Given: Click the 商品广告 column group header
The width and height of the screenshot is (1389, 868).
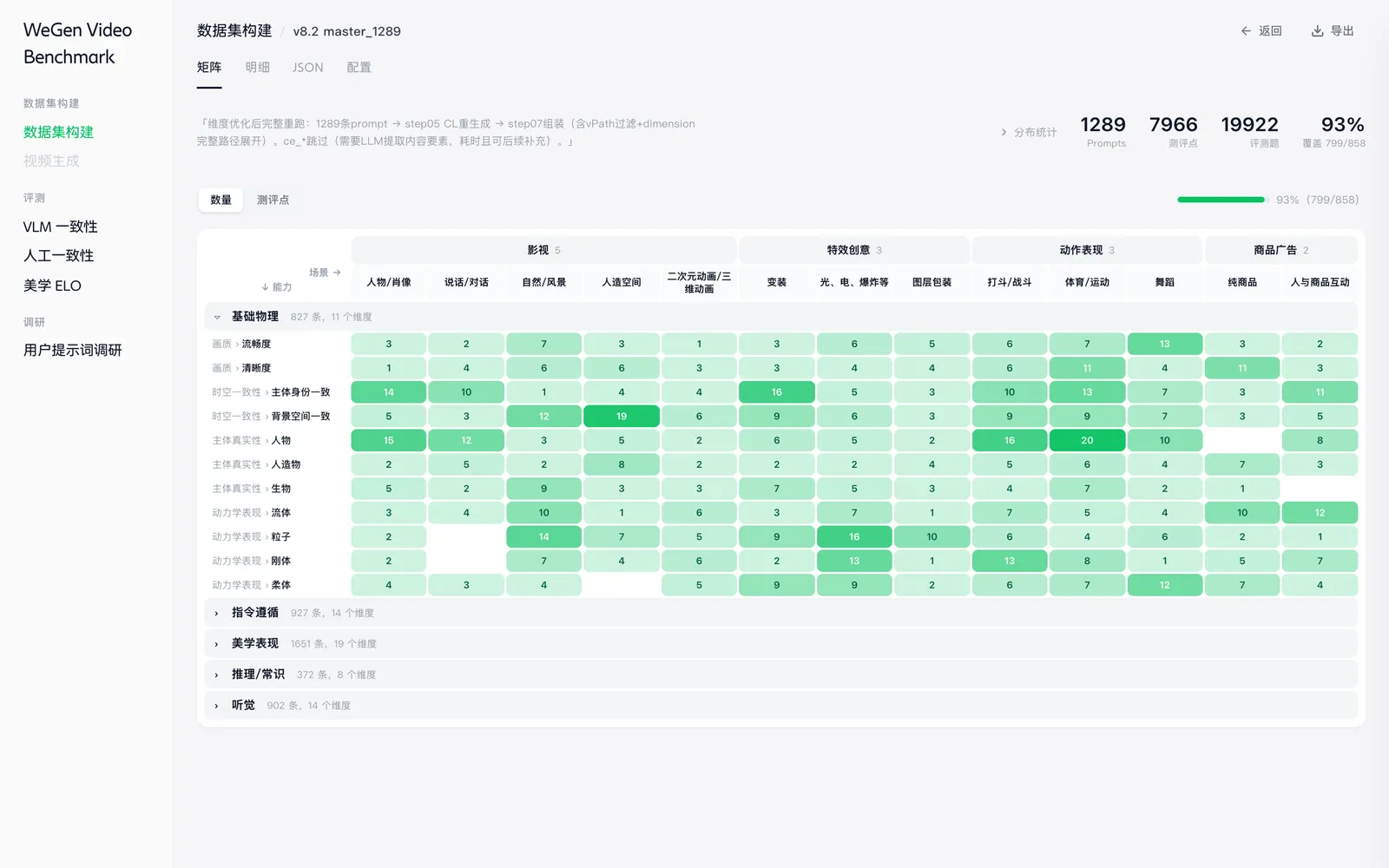Looking at the screenshot, I should (x=1281, y=250).
